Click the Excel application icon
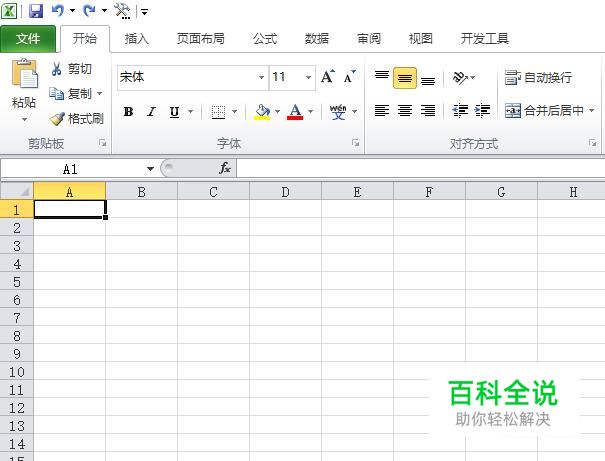The height and width of the screenshot is (461, 605). coord(8,11)
